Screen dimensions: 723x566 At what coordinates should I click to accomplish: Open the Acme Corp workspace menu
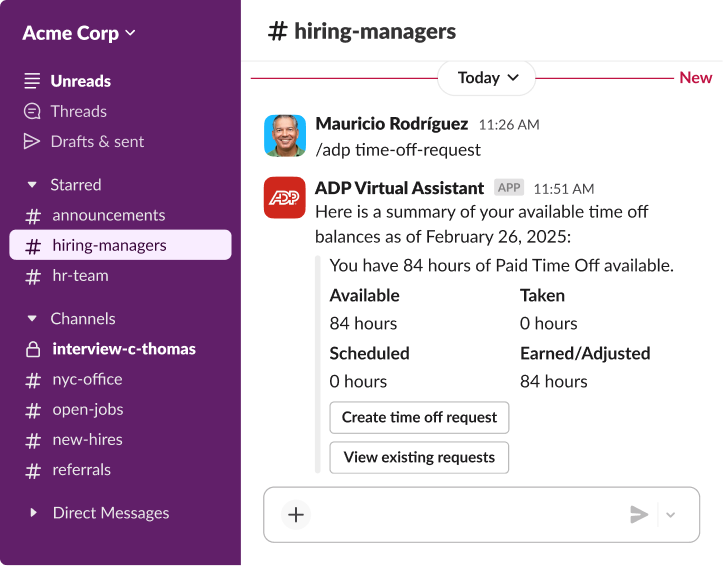coord(79,33)
